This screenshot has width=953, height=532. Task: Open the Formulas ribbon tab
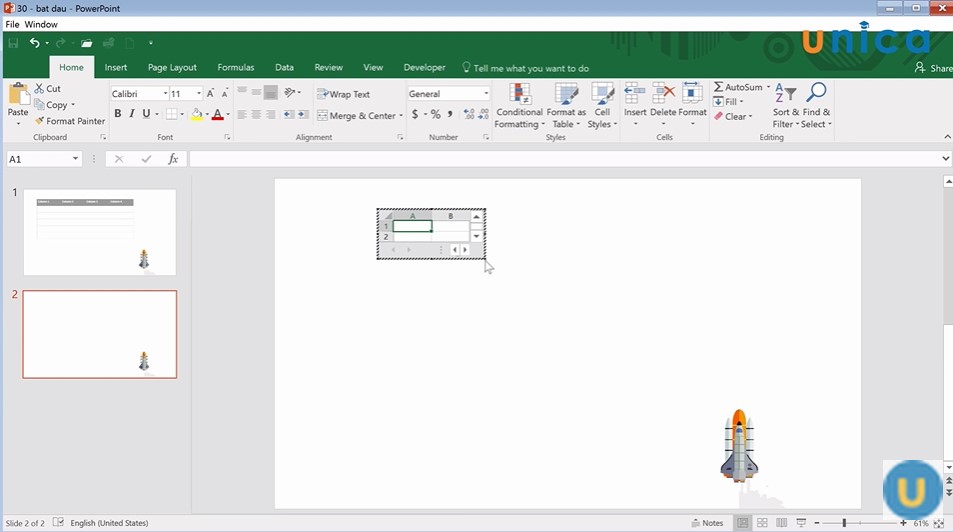[x=236, y=67]
